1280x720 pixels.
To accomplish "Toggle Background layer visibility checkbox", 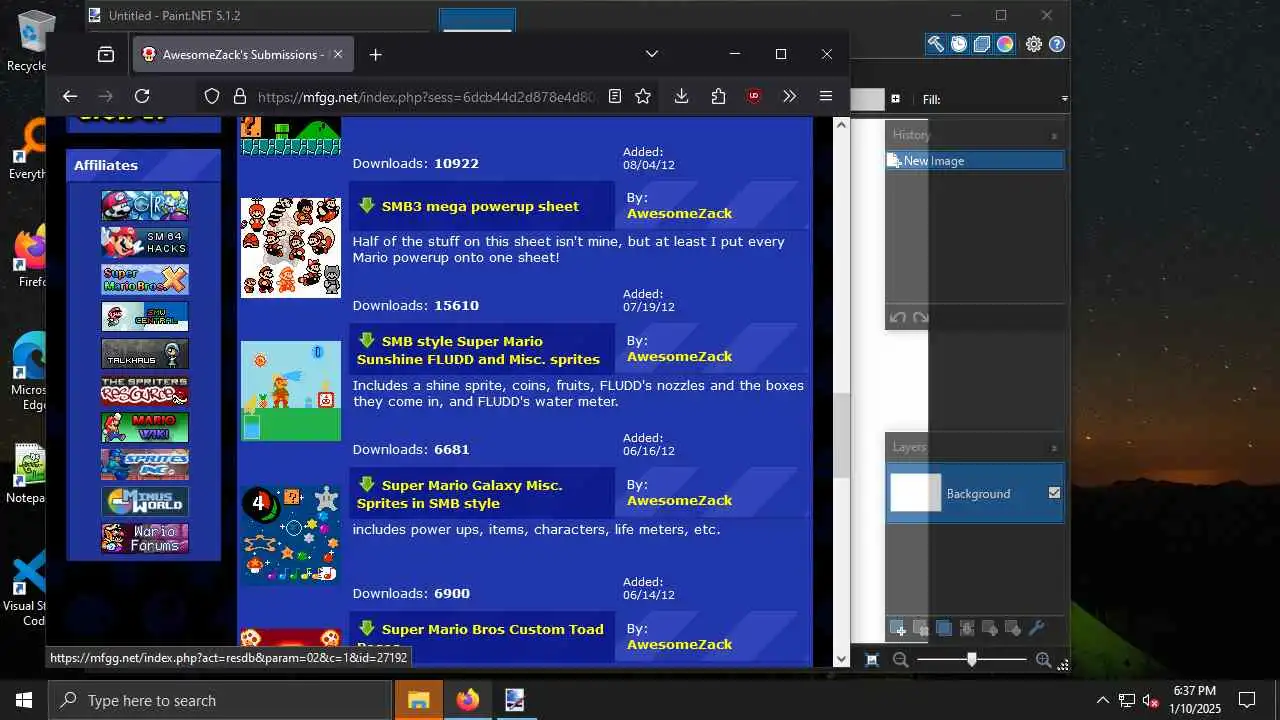I will click(1054, 493).
